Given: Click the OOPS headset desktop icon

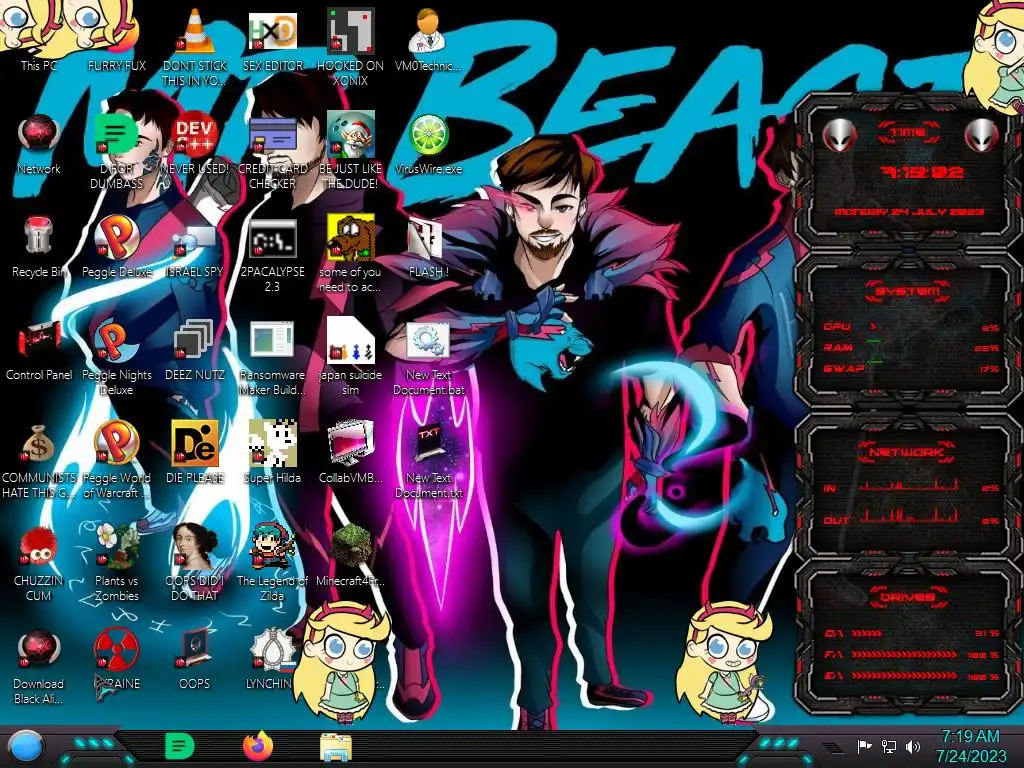Looking at the screenshot, I should 195,658.
